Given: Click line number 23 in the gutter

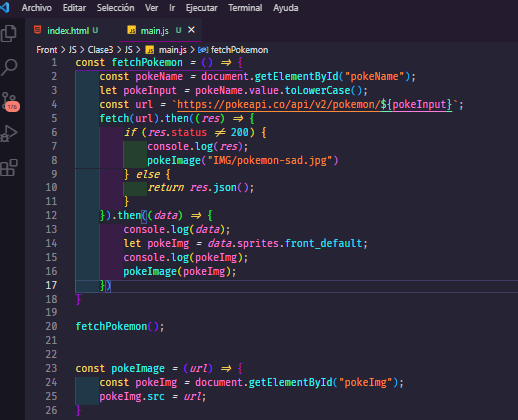Looking at the screenshot, I should (51, 368).
